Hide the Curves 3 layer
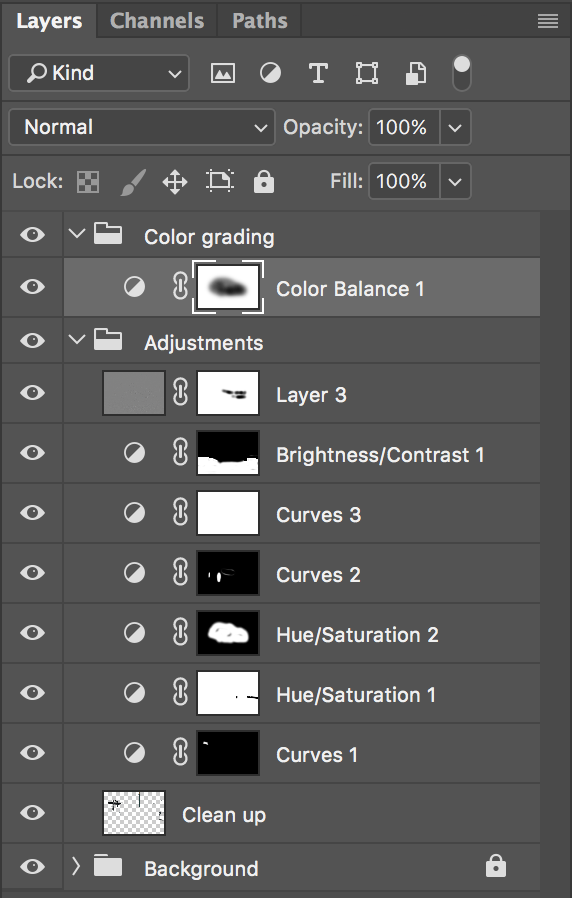This screenshot has height=898, width=572. pyautogui.click(x=33, y=513)
